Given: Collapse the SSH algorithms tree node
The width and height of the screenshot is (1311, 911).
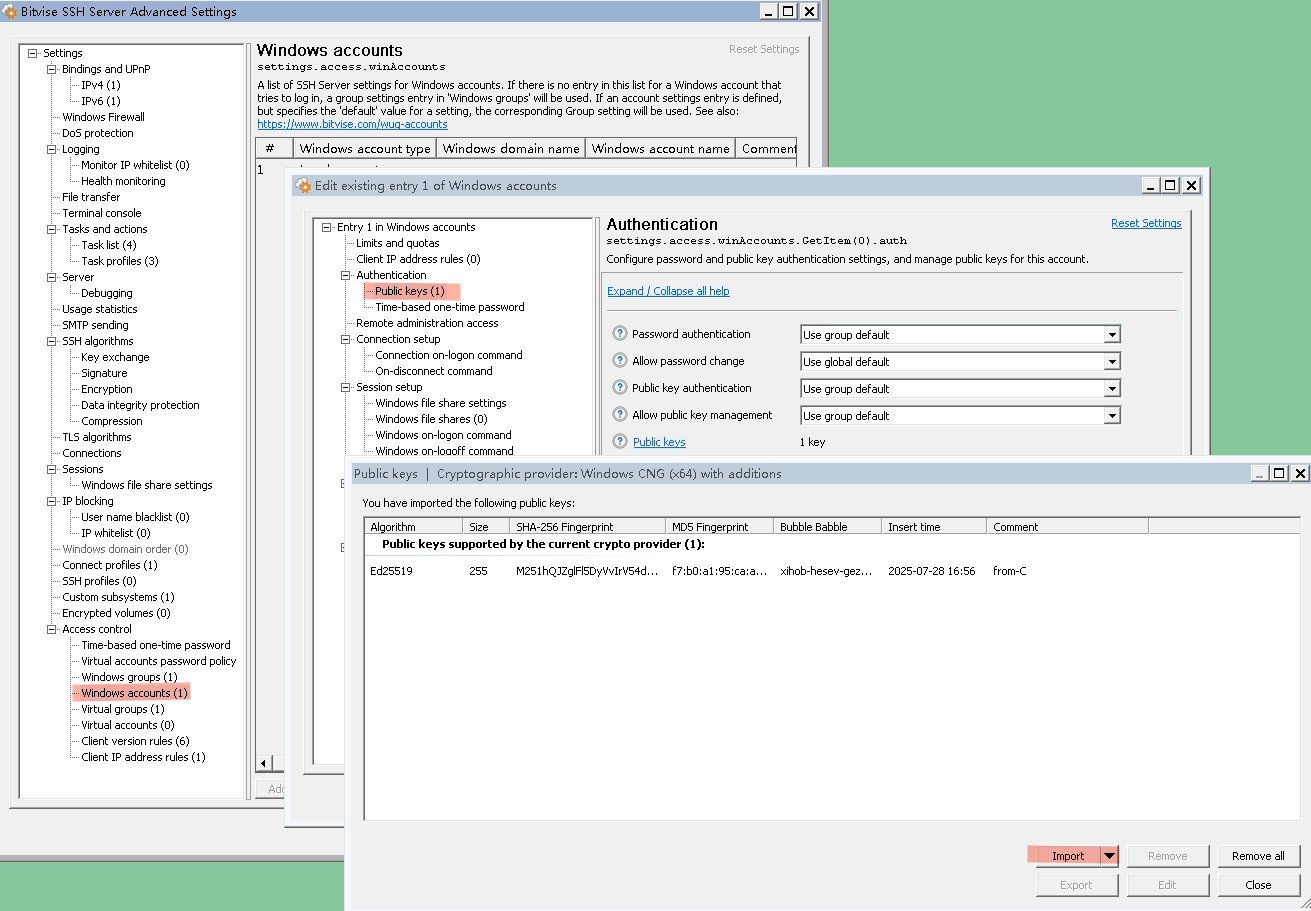Looking at the screenshot, I should point(52,341).
